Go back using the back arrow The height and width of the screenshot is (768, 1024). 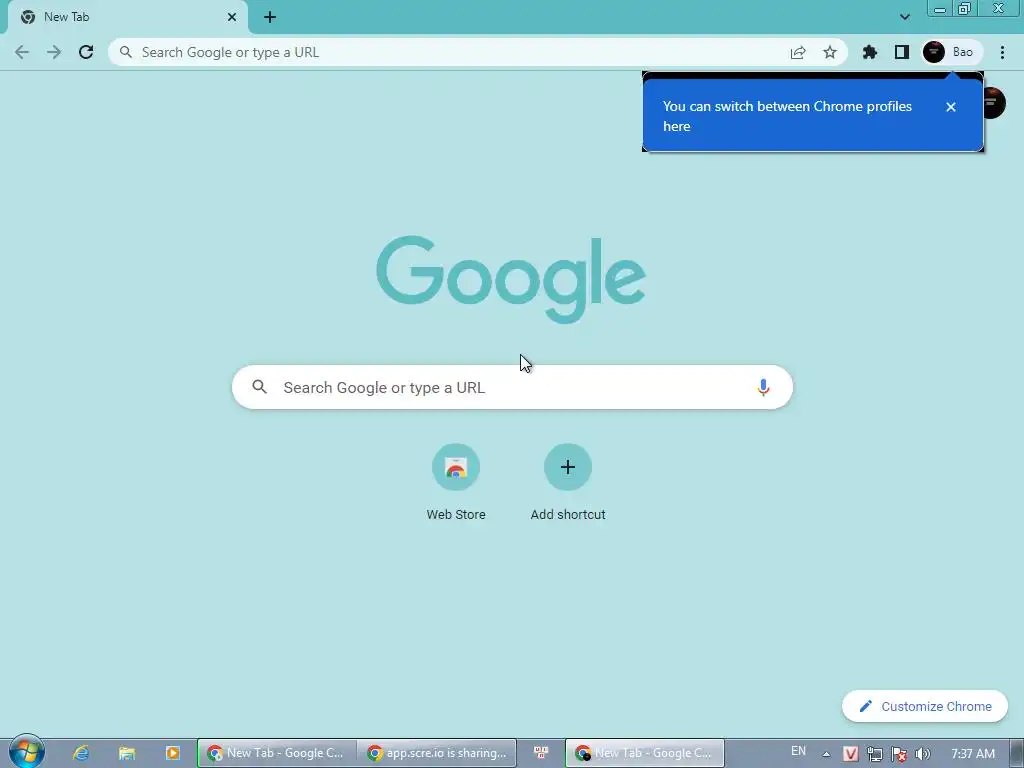click(x=22, y=52)
